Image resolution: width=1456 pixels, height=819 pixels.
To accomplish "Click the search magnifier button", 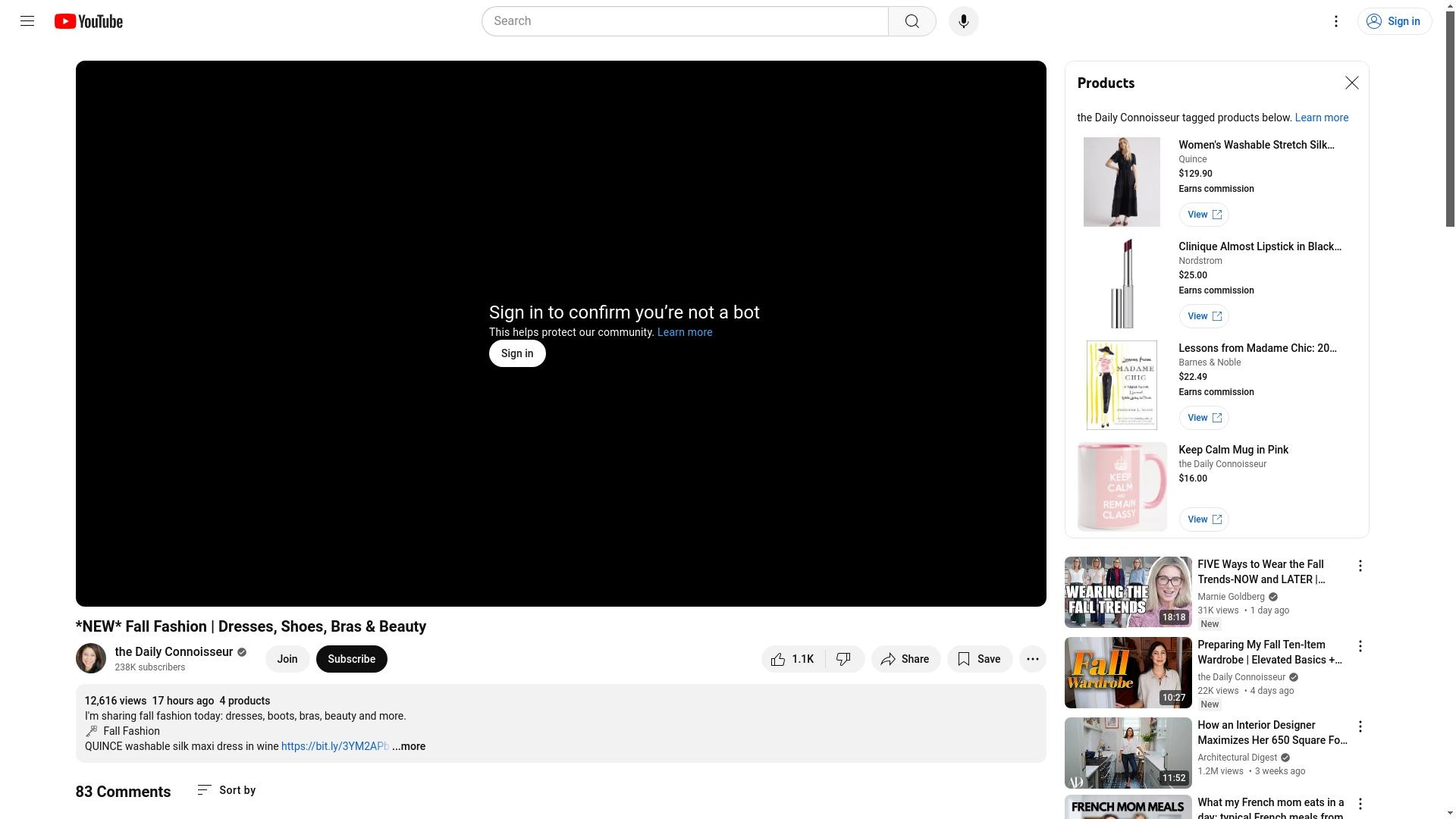I will [x=912, y=21].
